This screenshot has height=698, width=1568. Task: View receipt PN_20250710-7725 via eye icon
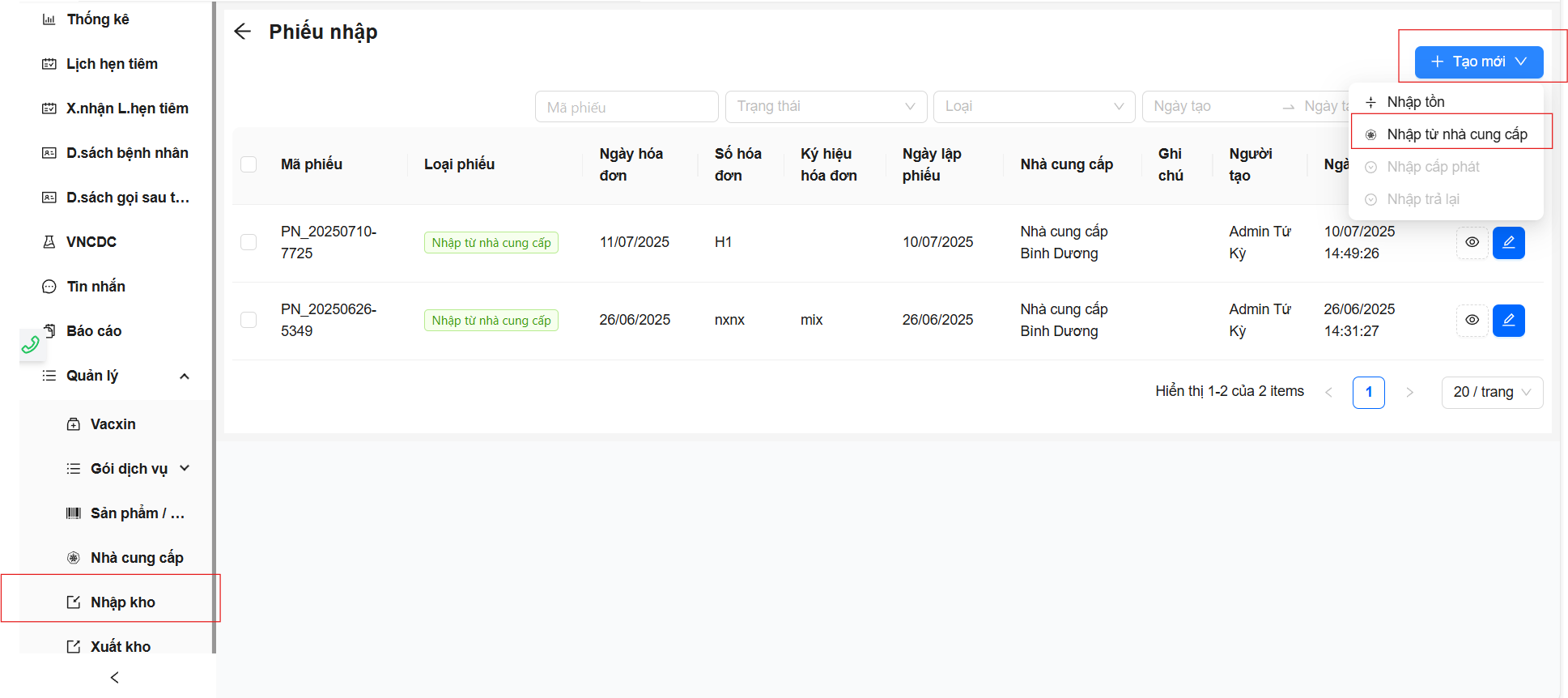click(x=1472, y=242)
